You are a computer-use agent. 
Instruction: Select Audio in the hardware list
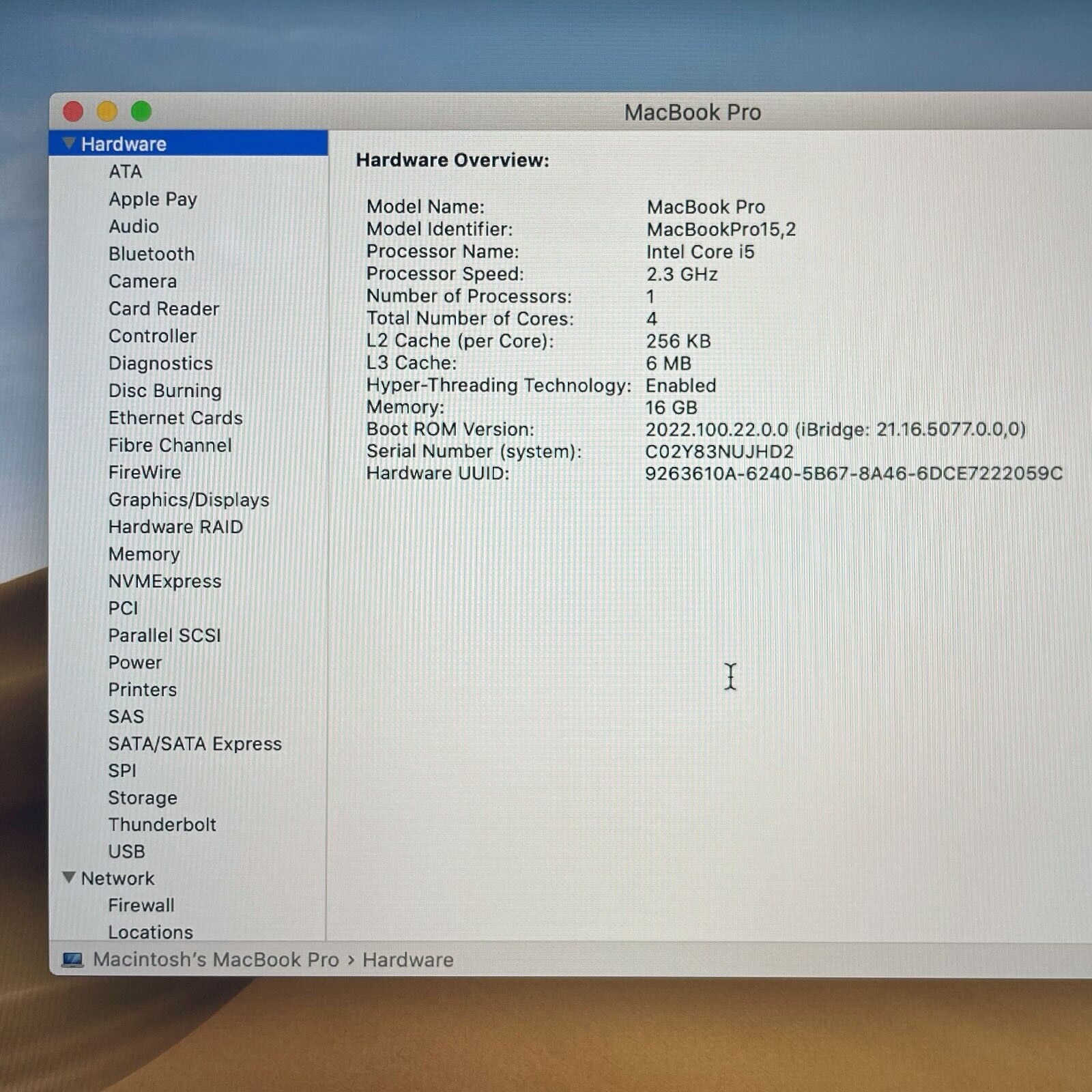point(134,226)
